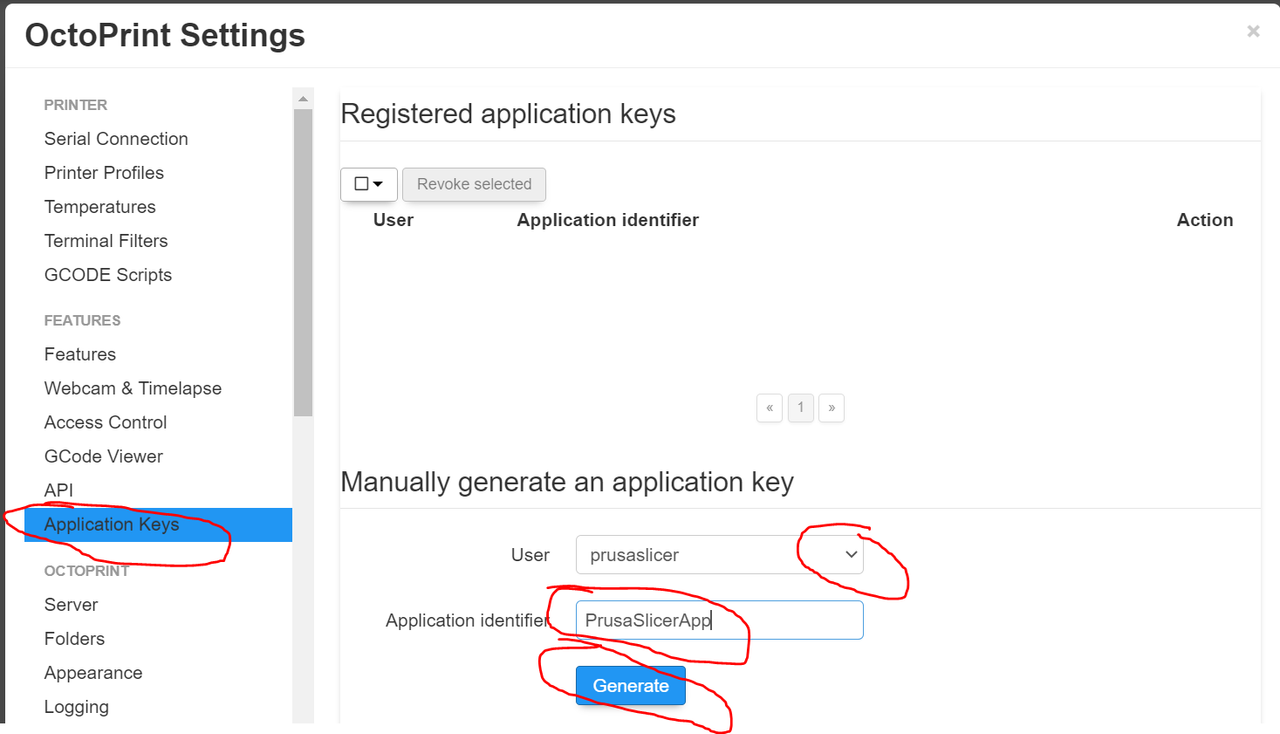Go to Appearance settings
Image resolution: width=1280 pixels, height=734 pixels.
pos(93,673)
